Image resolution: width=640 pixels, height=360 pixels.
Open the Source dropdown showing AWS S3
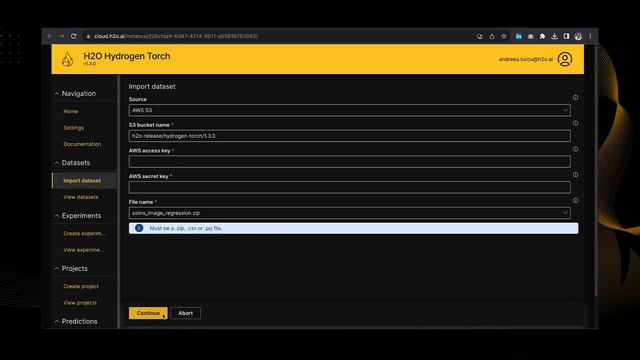[349, 110]
